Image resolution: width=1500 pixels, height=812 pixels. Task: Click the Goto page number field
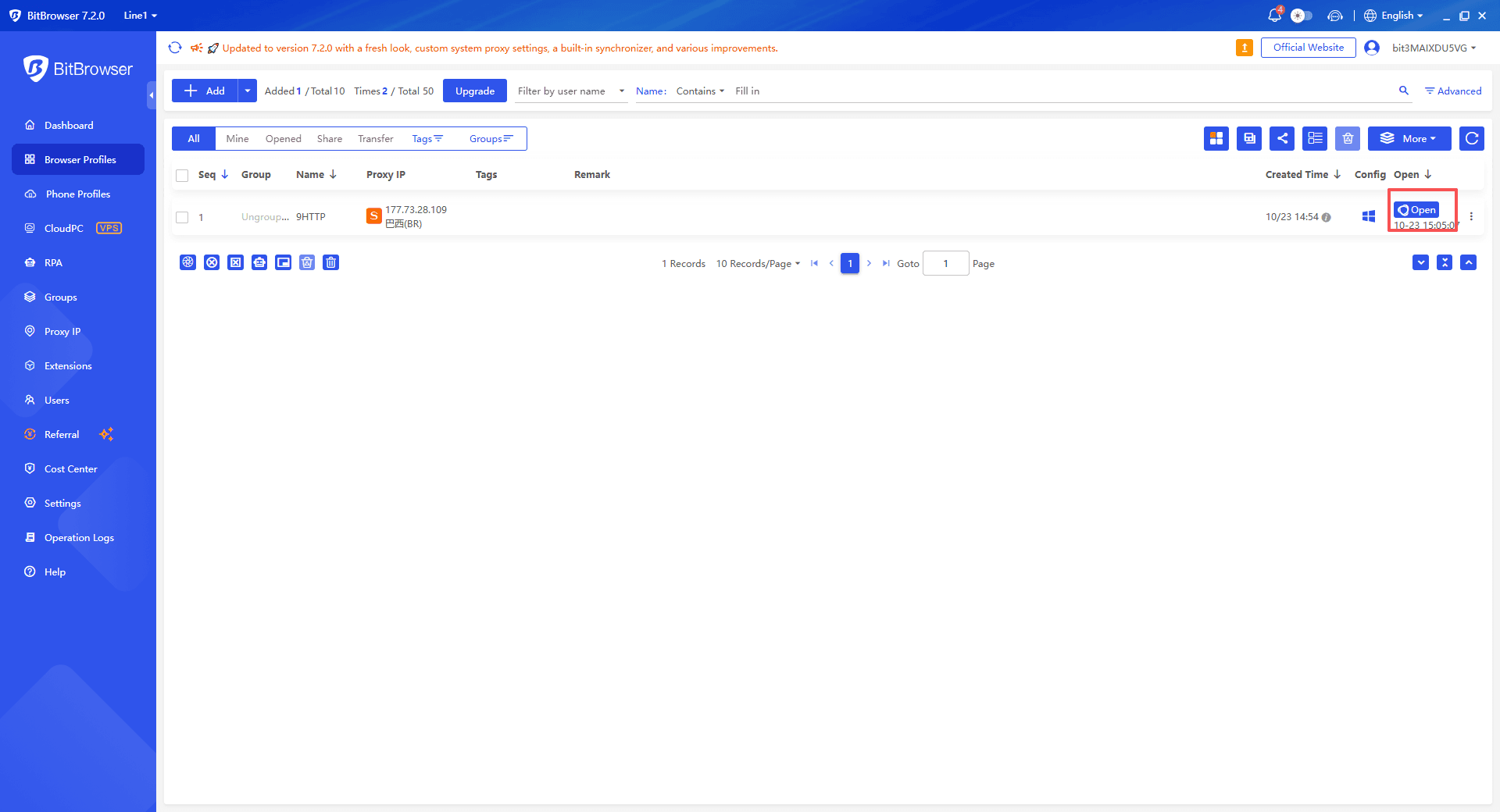[945, 263]
